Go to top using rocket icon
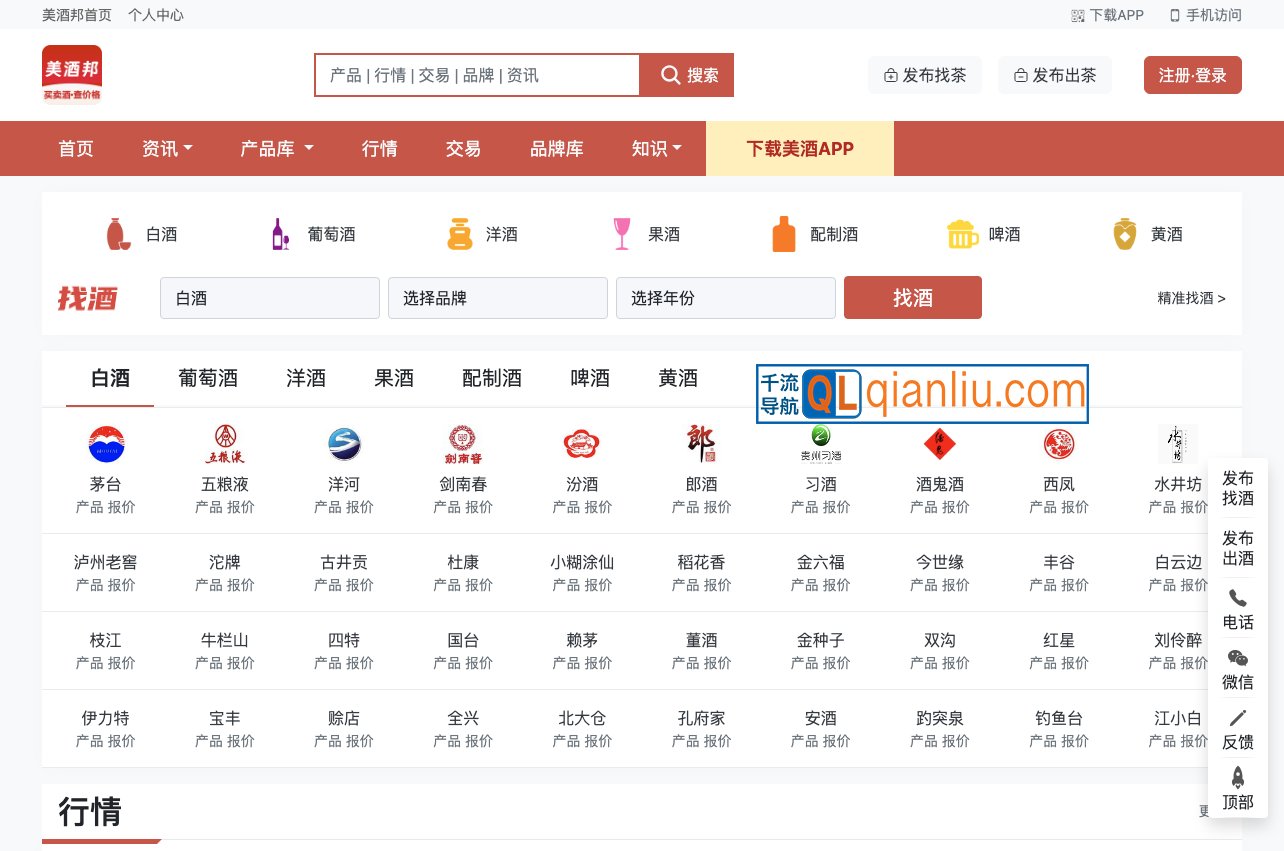 [1237, 778]
